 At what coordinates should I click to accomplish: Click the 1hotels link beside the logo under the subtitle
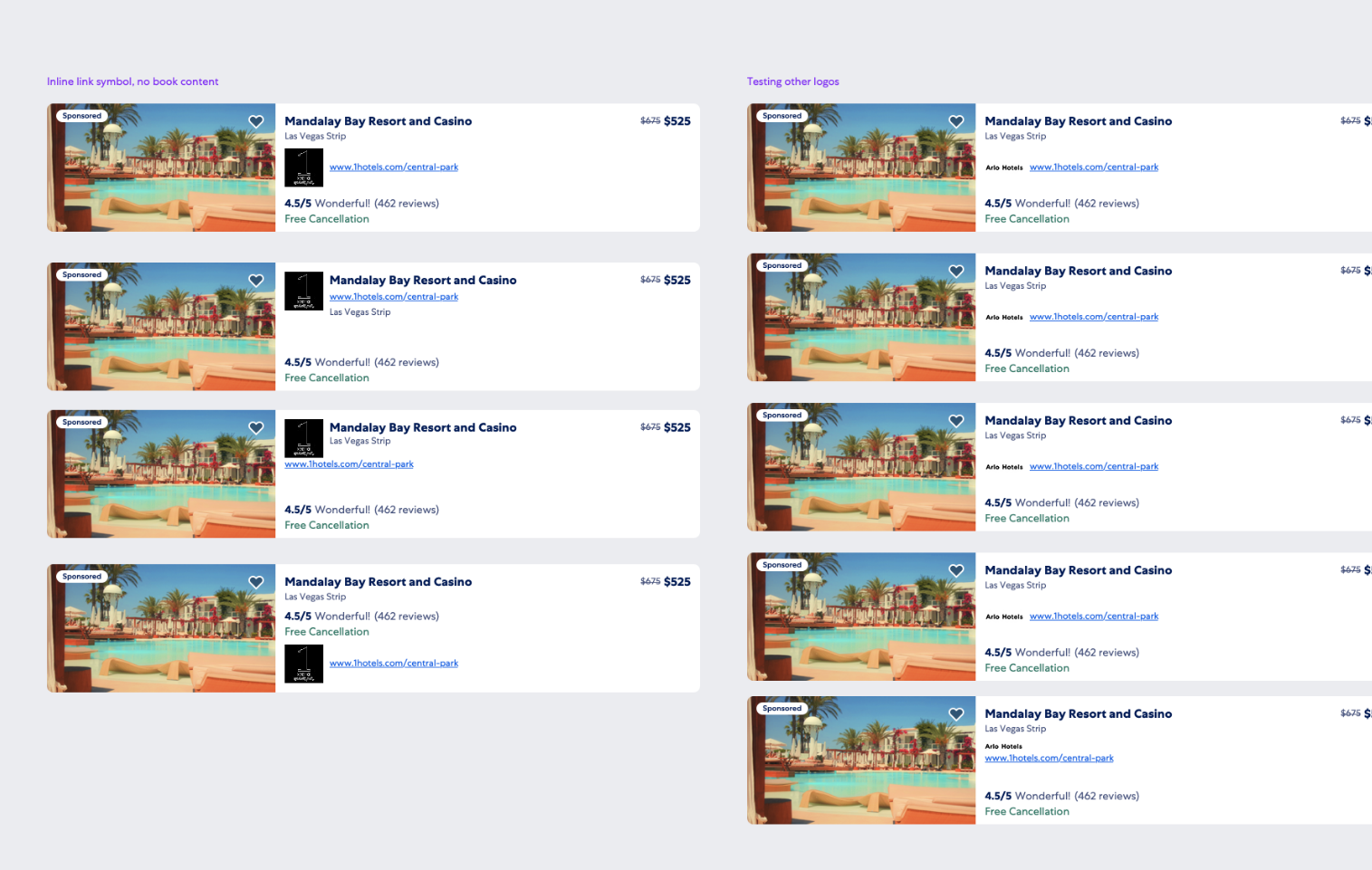pyautogui.click(x=394, y=167)
